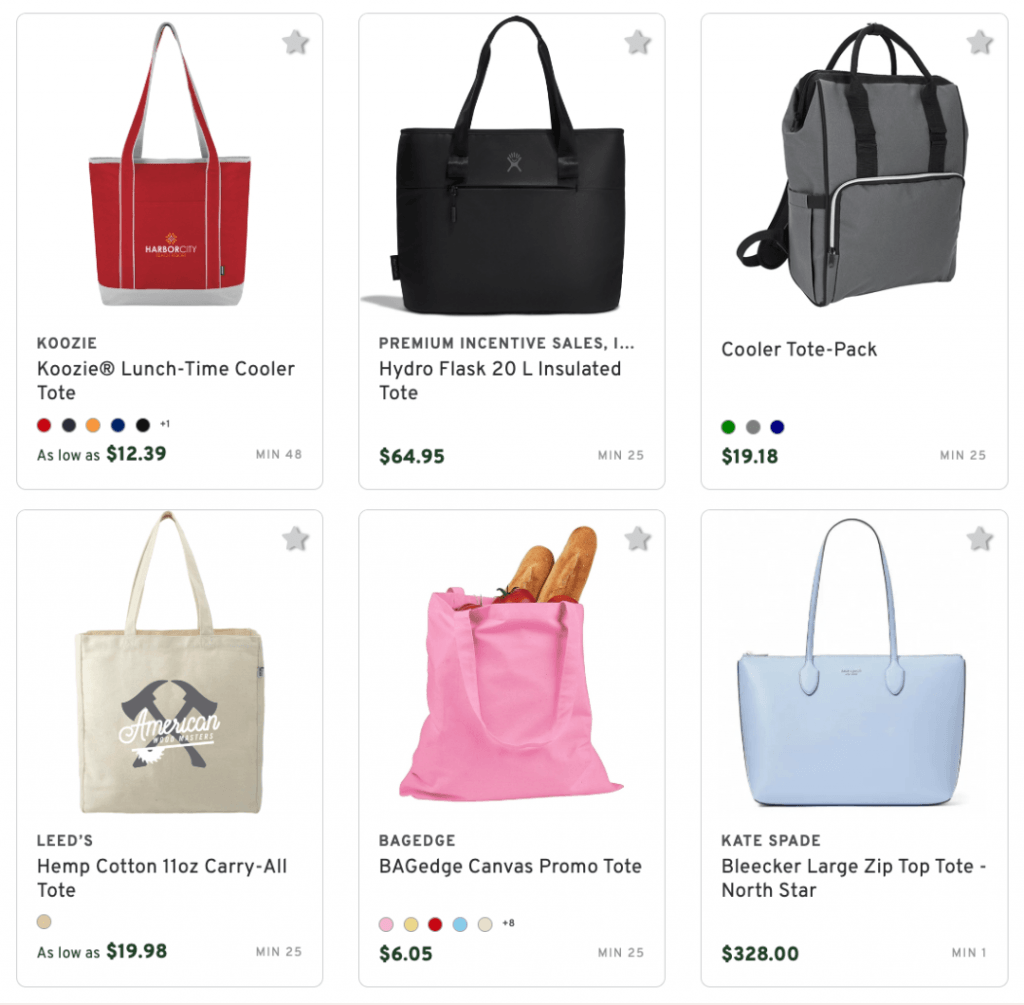Star the Kate Spade Bleecker tote
The width and height of the screenshot is (1024, 1005).
977,538
